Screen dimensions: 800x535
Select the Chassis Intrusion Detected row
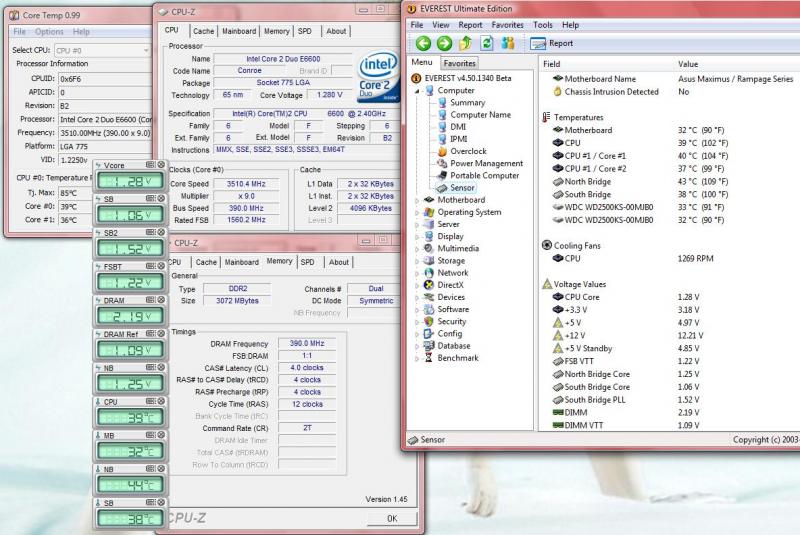pyautogui.click(x=668, y=92)
